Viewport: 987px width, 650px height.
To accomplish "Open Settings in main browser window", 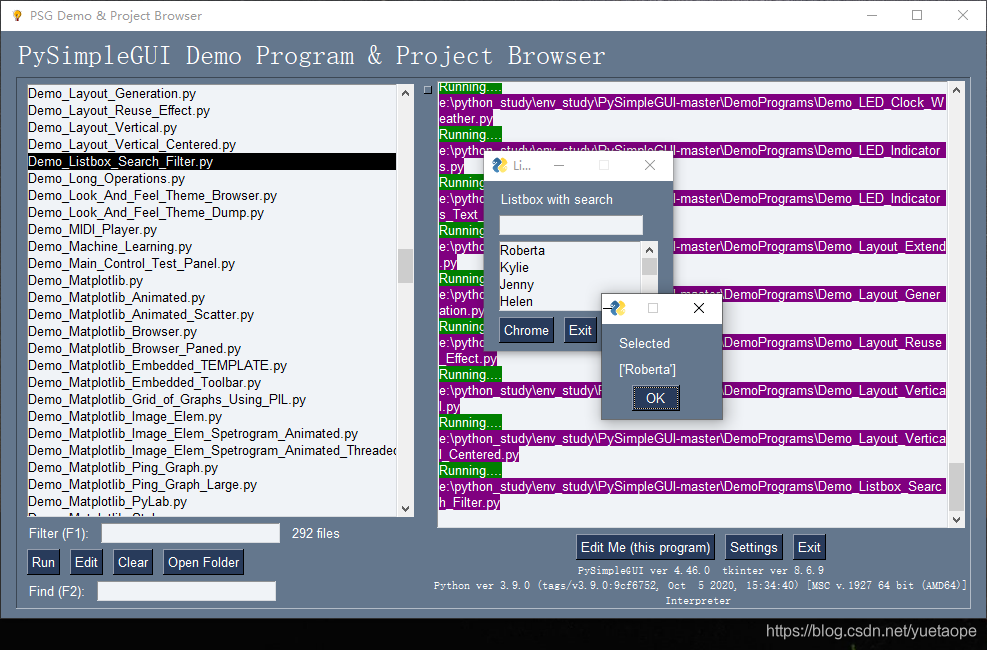I will pyautogui.click(x=753, y=547).
